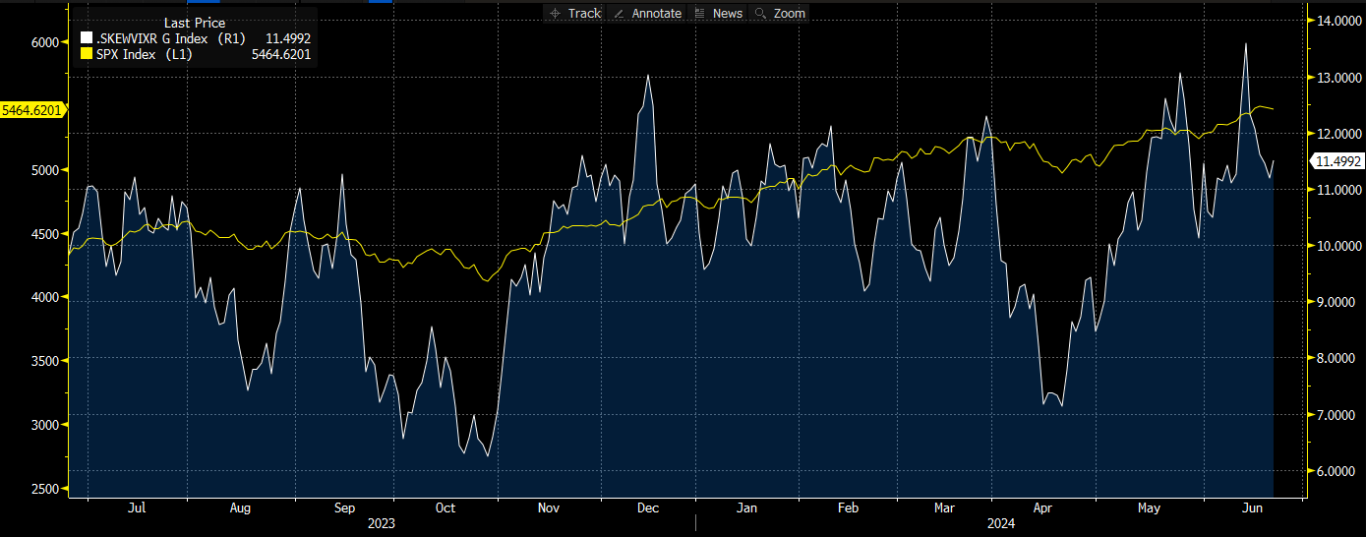Click the 14.0000 right axis label
This screenshot has height=537, width=1366.
(x=1337, y=20)
